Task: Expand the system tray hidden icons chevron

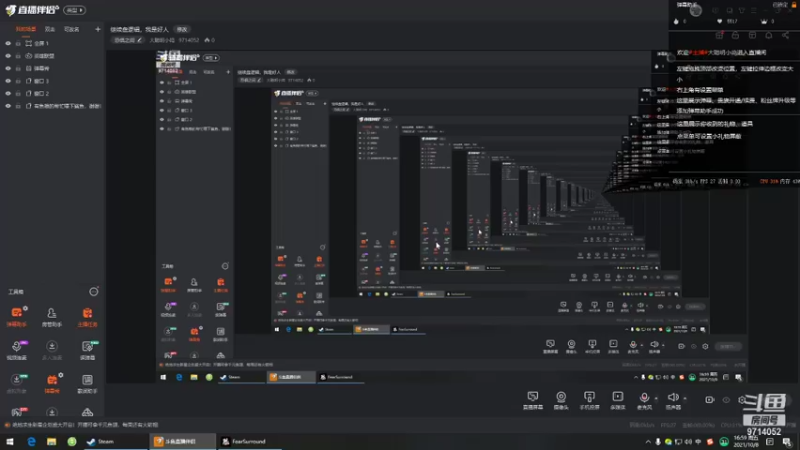Action: coord(648,442)
